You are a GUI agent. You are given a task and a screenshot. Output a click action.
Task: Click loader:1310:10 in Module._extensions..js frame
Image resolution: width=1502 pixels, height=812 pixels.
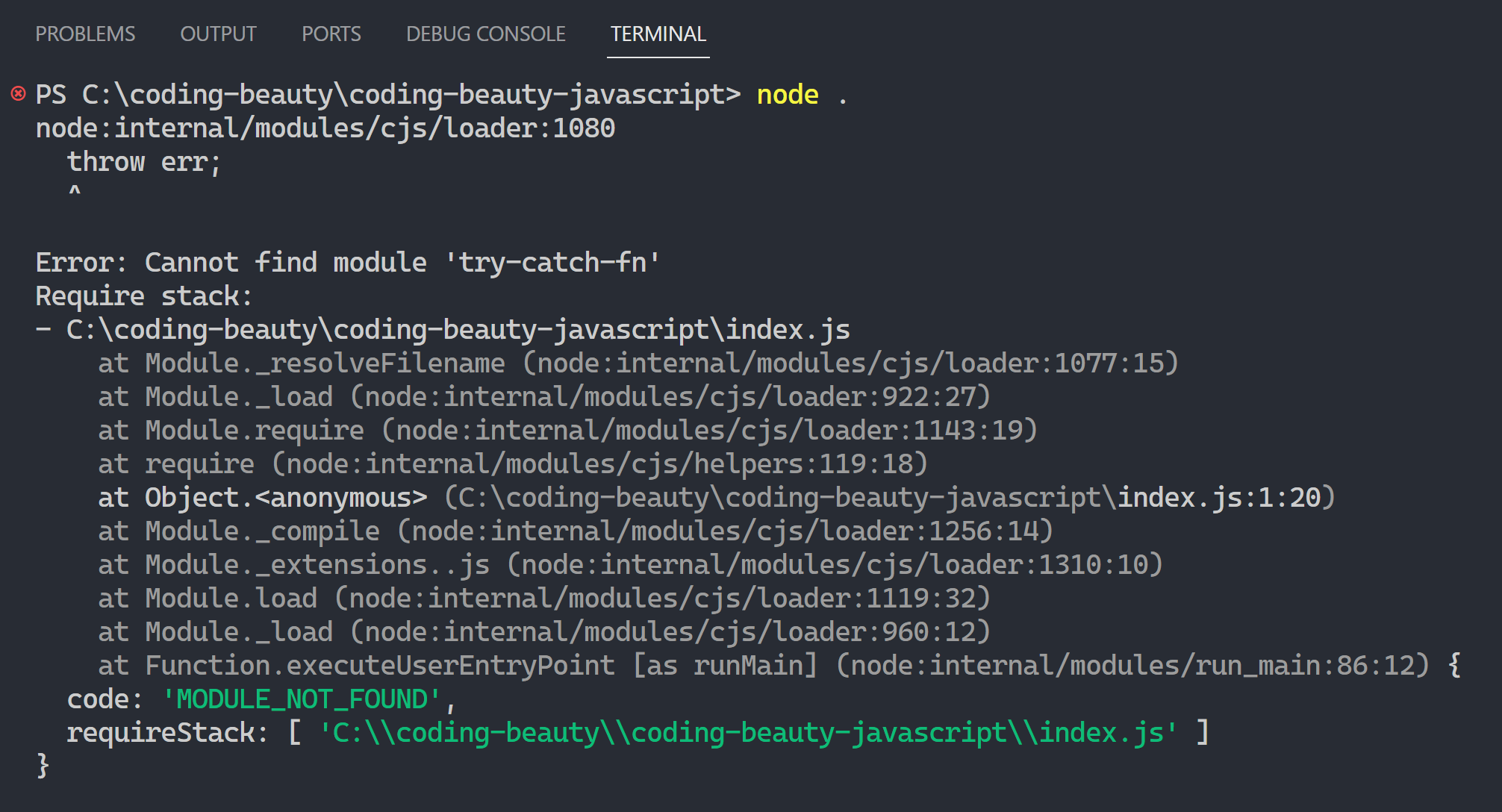click(x=836, y=564)
